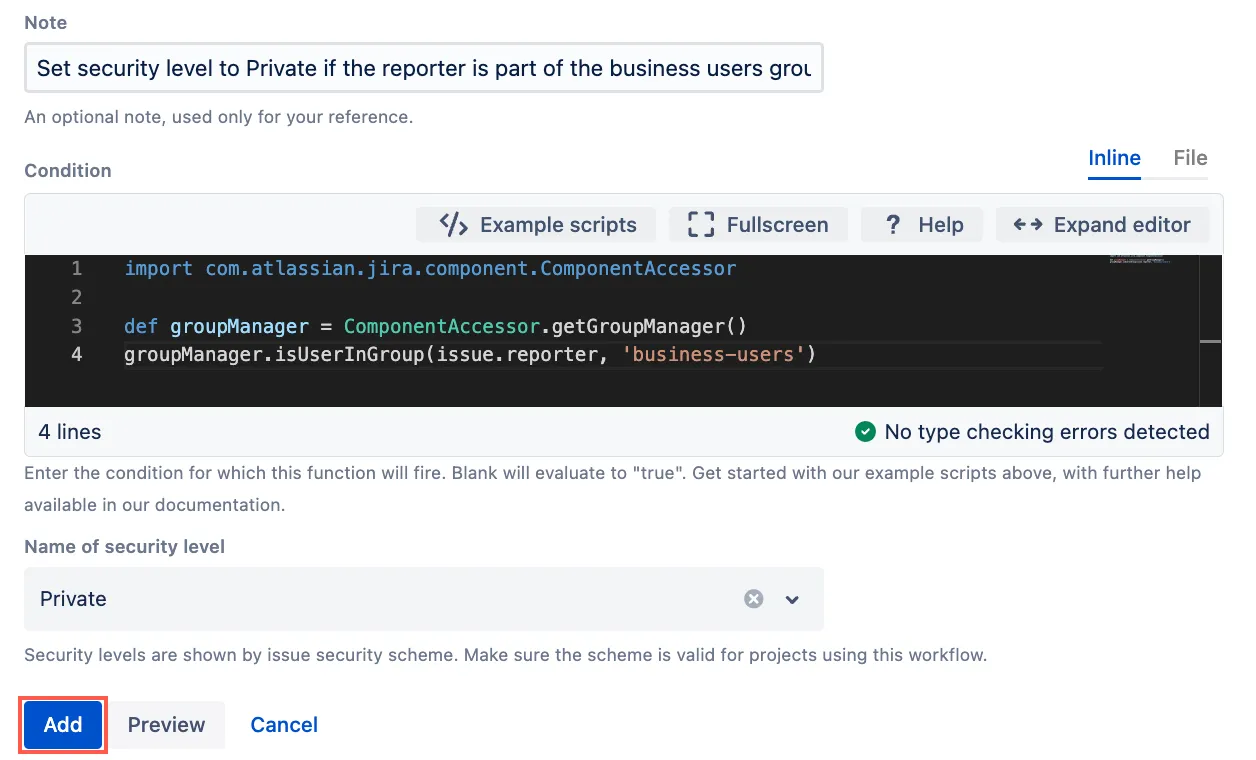Click the groupManager definition on line 3
Screen dimensions: 1256x760
coord(436,327)
